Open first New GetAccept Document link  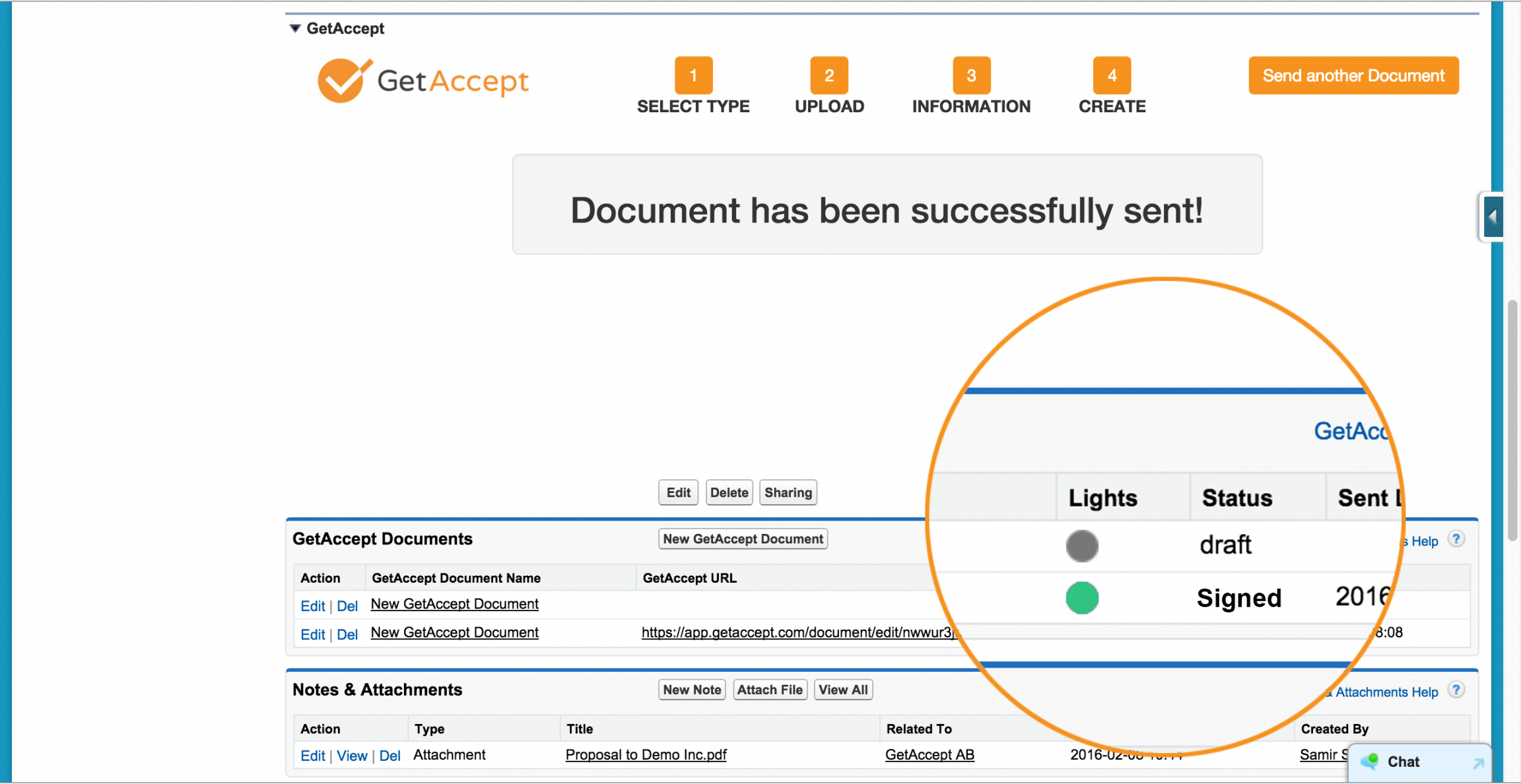click(x=455, y=604)
